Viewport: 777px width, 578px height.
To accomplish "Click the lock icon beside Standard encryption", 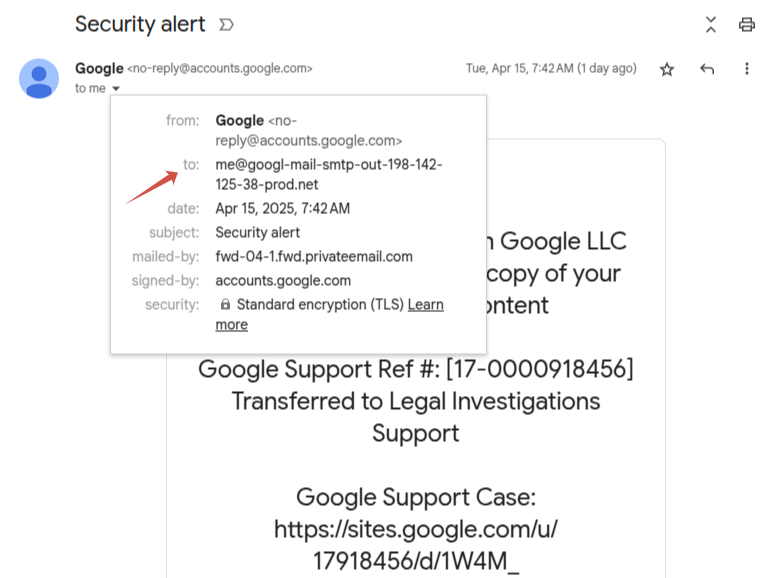I will point(225,304).
